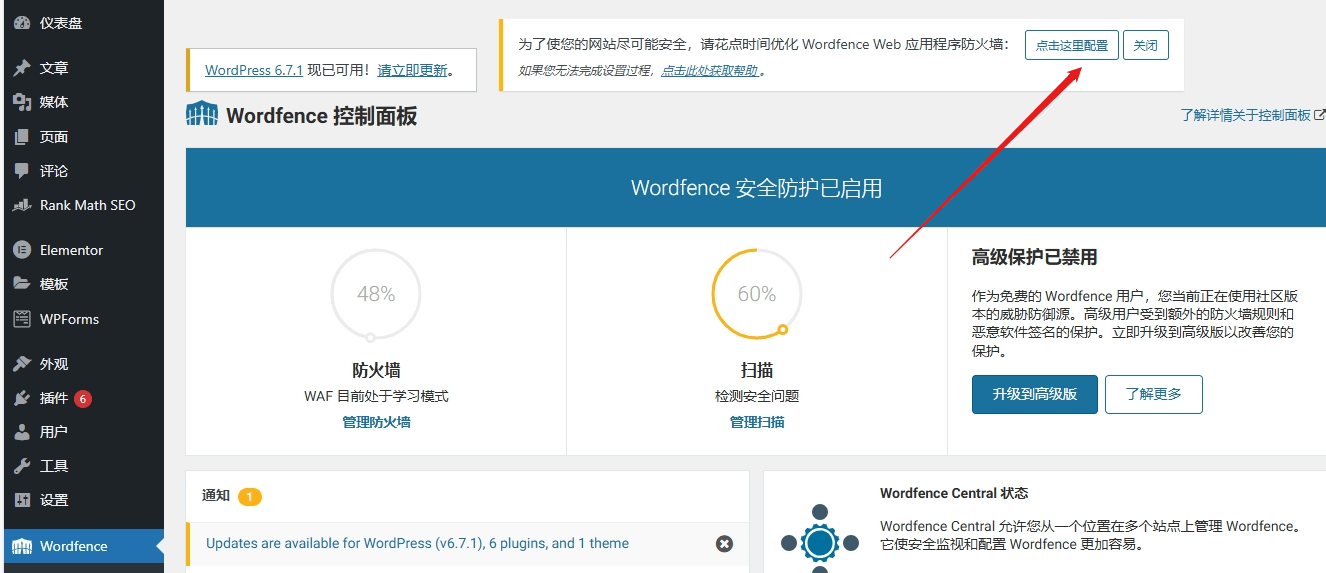Click the plug icon for 插件
This screenshot has width=1326, height=573.
(22, 398)
